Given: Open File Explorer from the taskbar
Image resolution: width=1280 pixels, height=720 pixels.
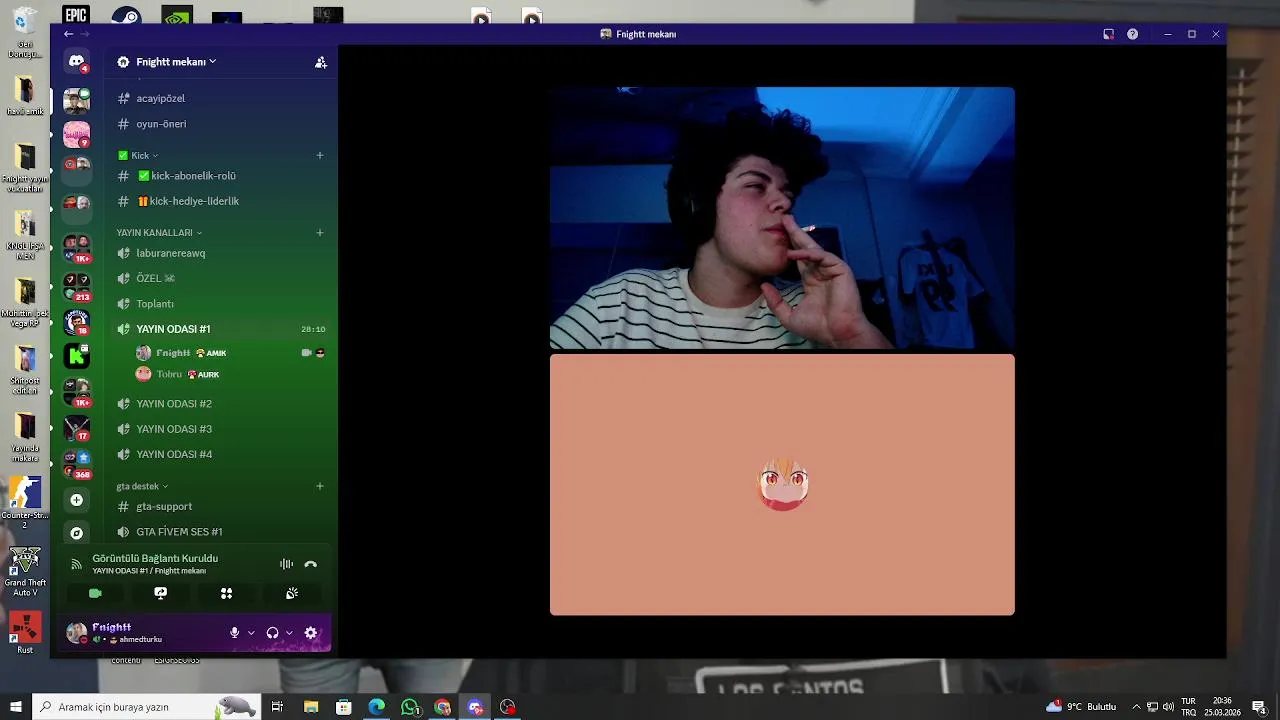Looking at the screenshot, I should click(311, 707).
